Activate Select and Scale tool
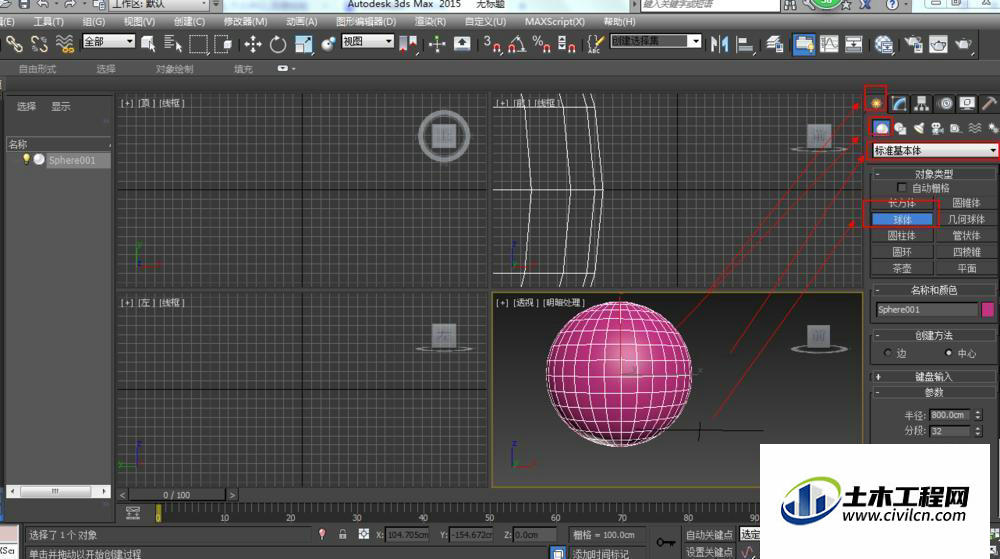Viewport: 1000px width, 559px height. (x=304, y=44)
